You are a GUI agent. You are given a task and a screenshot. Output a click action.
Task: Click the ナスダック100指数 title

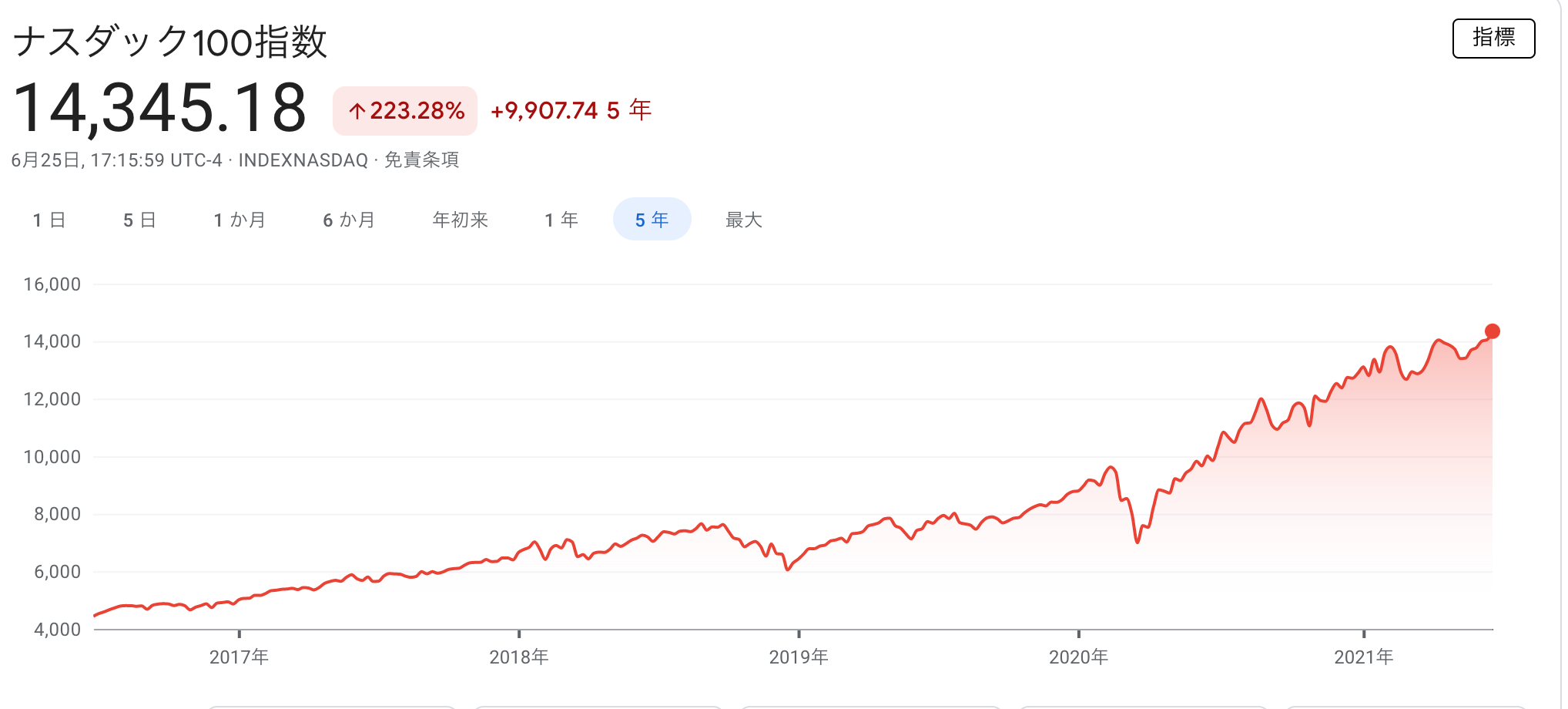pyautogui.click(x=170, y=42)
